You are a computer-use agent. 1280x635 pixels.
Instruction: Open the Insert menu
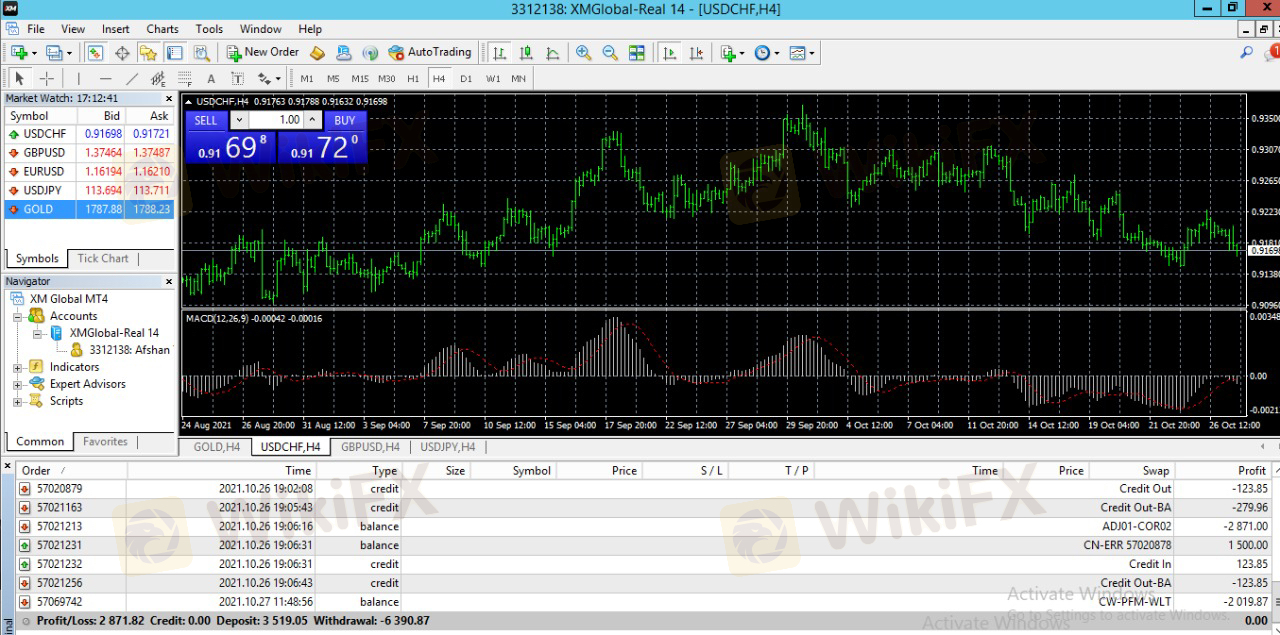[116, 29]
